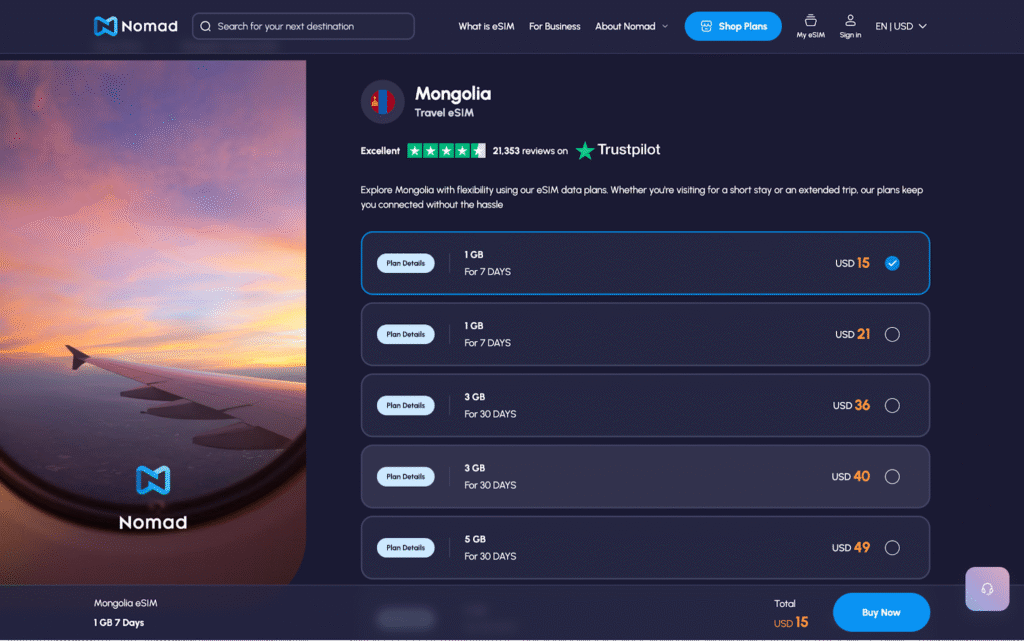1024x641 pixels.
Task: Click the Mongolia eSIM summary label
Action: 125,603
